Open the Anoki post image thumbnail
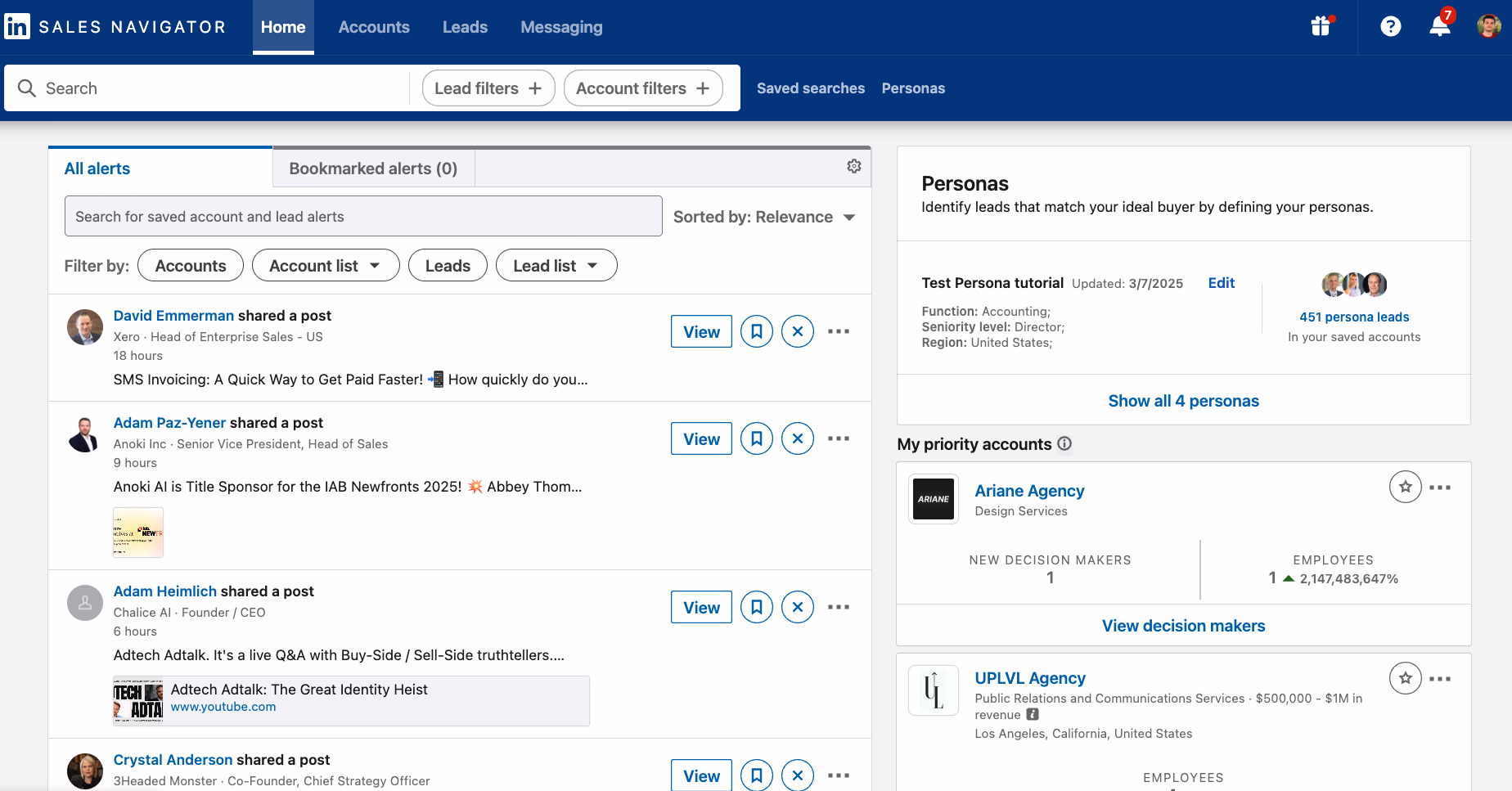This screenshot has height=791, width=1512. pos(138,533)
